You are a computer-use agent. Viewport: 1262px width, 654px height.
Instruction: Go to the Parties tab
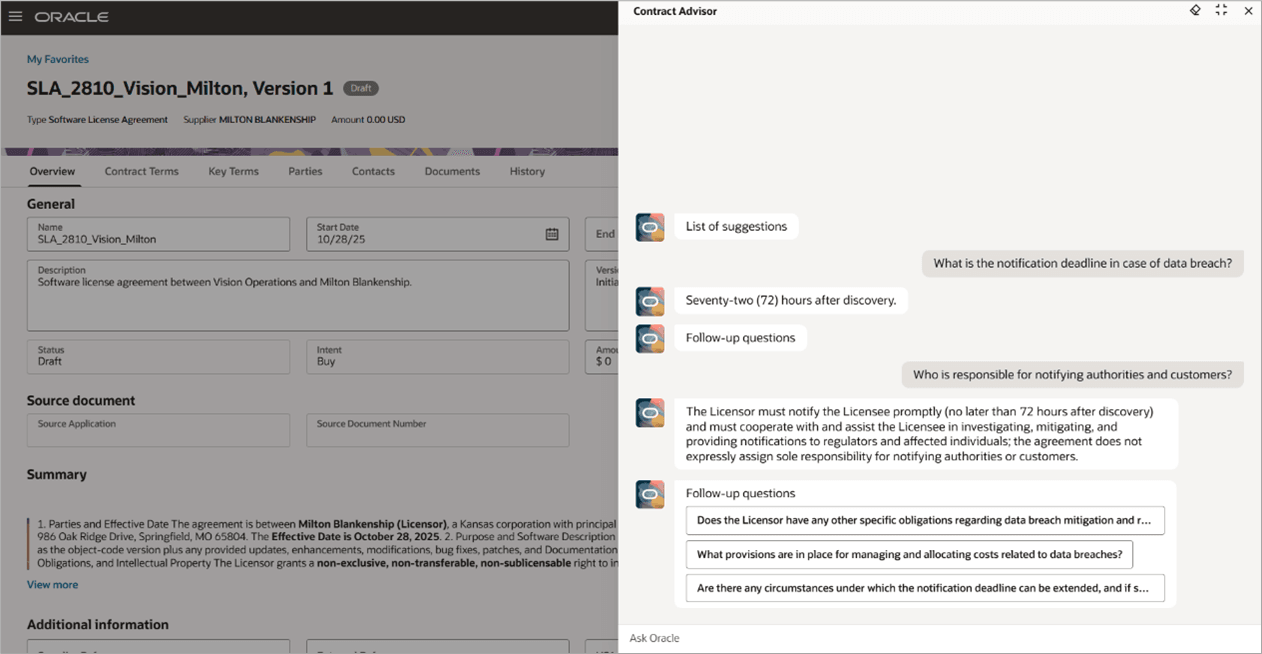pyautogui.click(x=305, y=171)
